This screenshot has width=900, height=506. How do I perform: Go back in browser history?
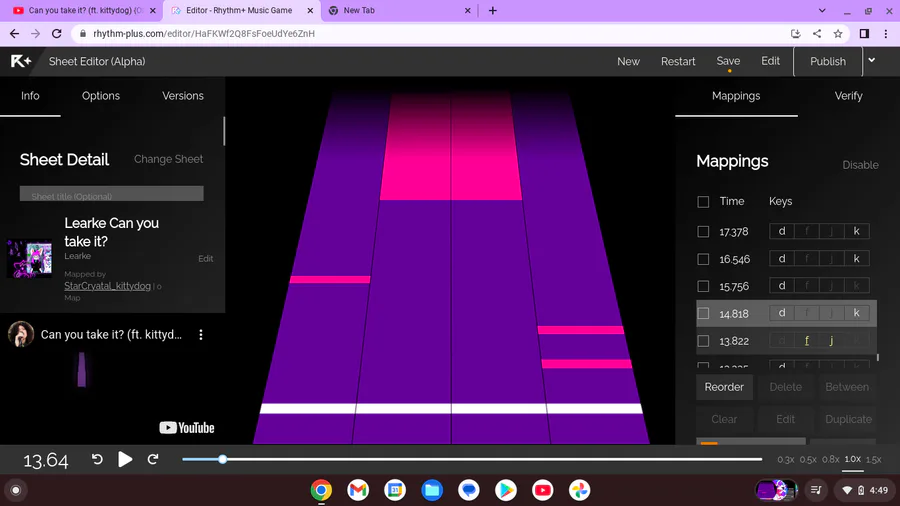[x=14, y=33]
